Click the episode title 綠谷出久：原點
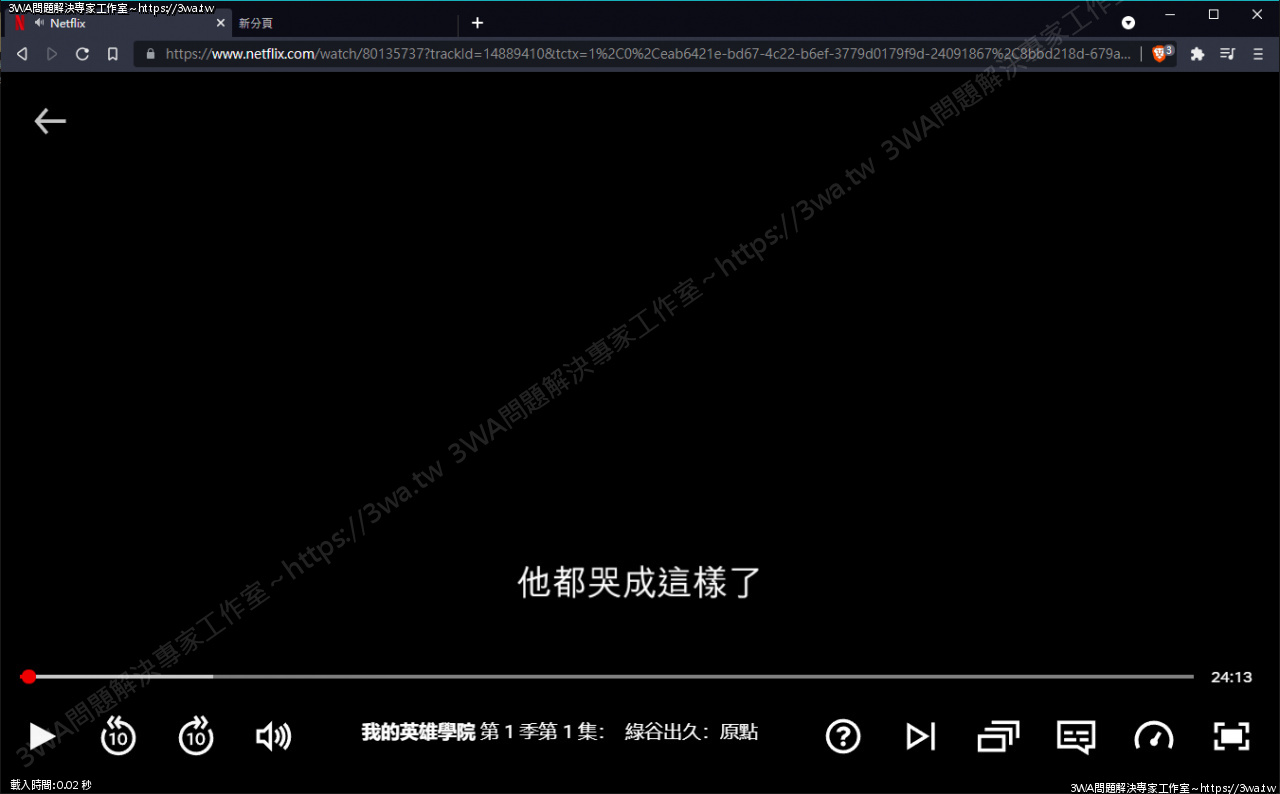The width and height of the screenshot is (1280, 794). pos(688,731)
